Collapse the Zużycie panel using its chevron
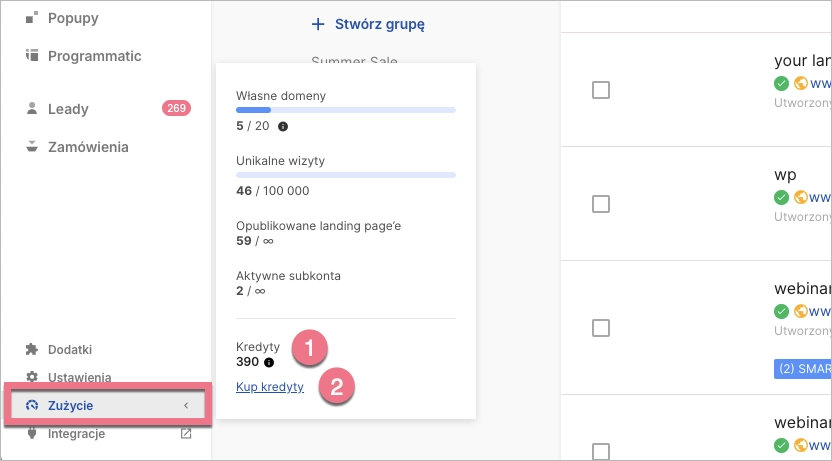Screen dimensions: 832x461 point(186,405)
